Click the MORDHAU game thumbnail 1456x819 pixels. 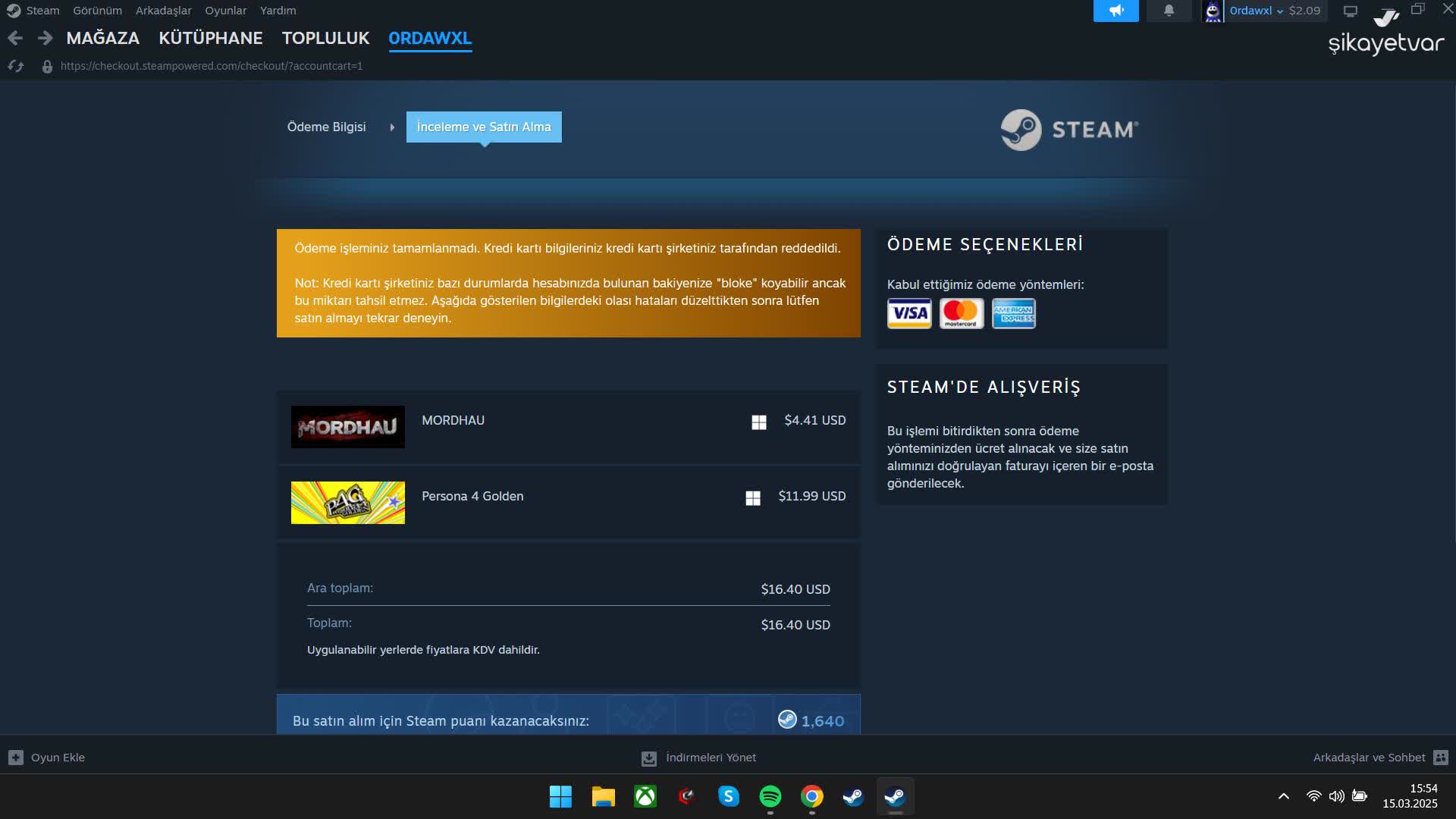347,426
